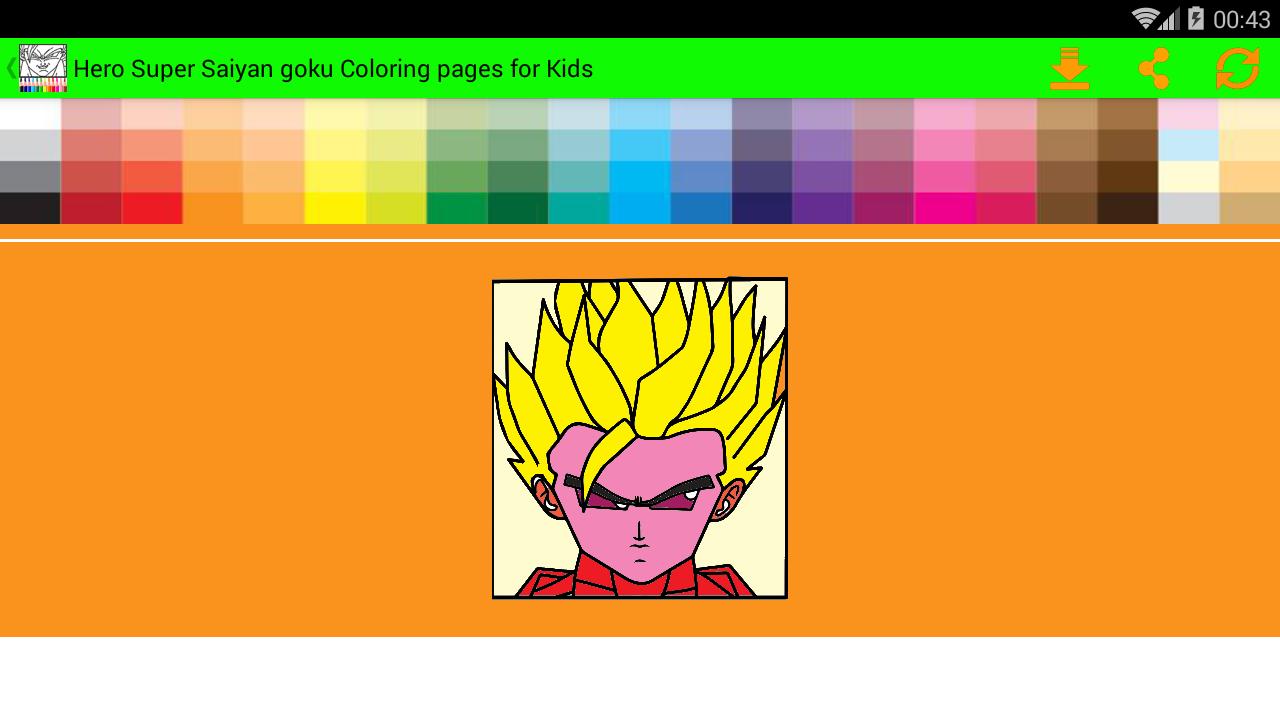
Task: Pick the pure white color swatch
Action: click(30, 115)
